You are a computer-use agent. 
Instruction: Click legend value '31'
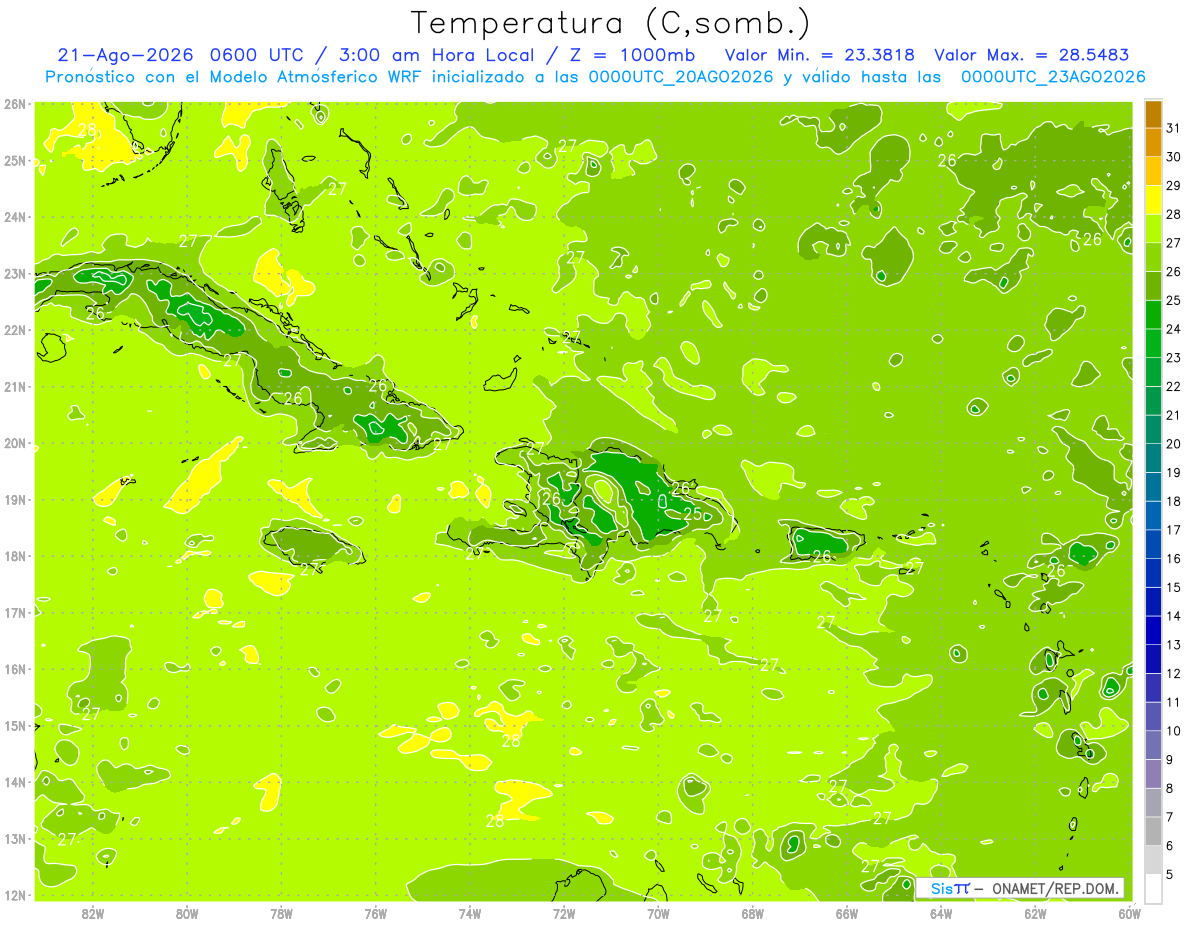point(1173,128)
